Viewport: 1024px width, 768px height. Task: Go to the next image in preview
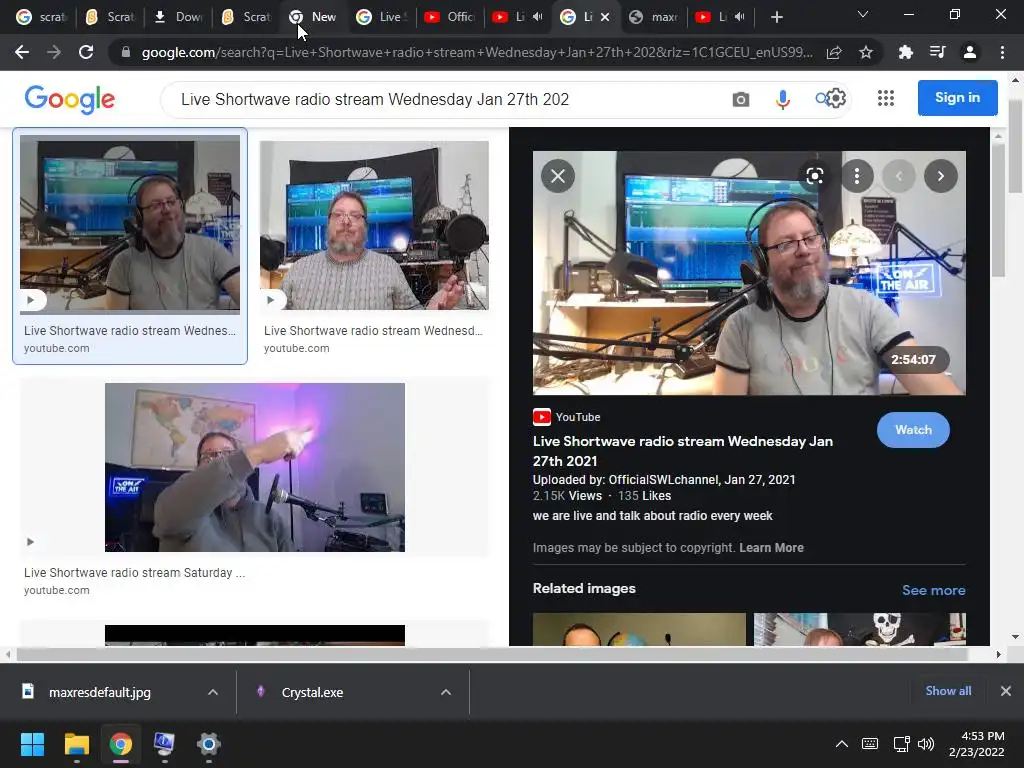(x=940, y=176)
